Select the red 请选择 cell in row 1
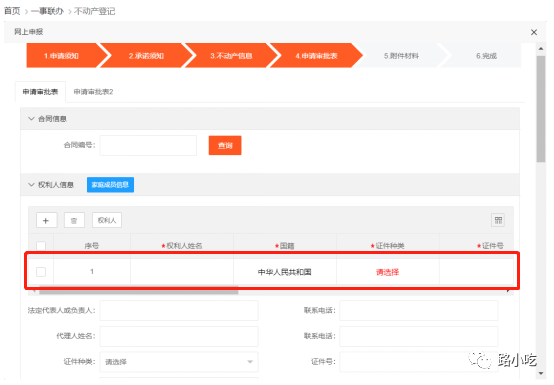 click(388, 272)
